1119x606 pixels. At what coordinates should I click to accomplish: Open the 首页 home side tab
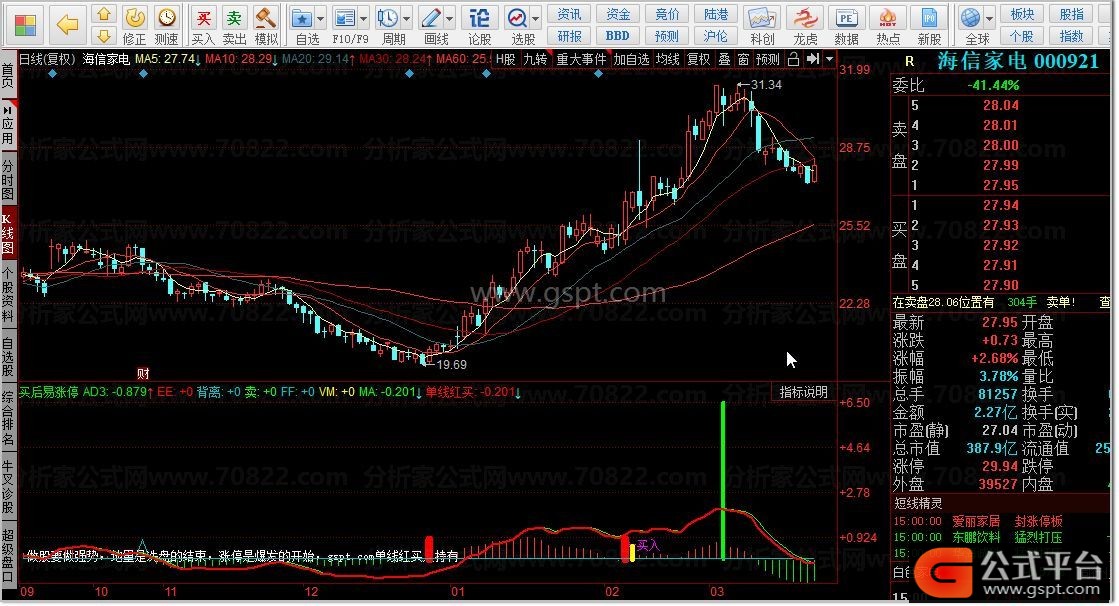click(x=8, y=76)
